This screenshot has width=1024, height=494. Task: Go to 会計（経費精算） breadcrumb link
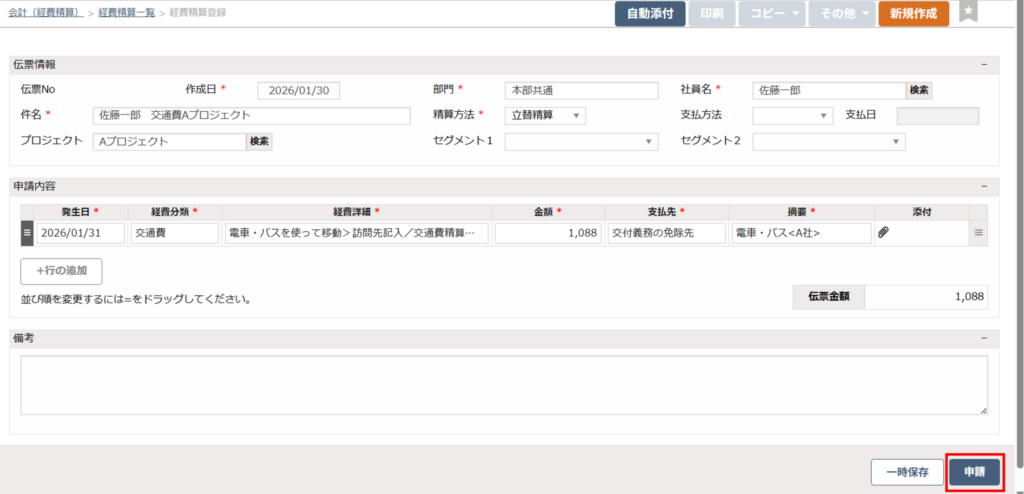coord(44,14)
